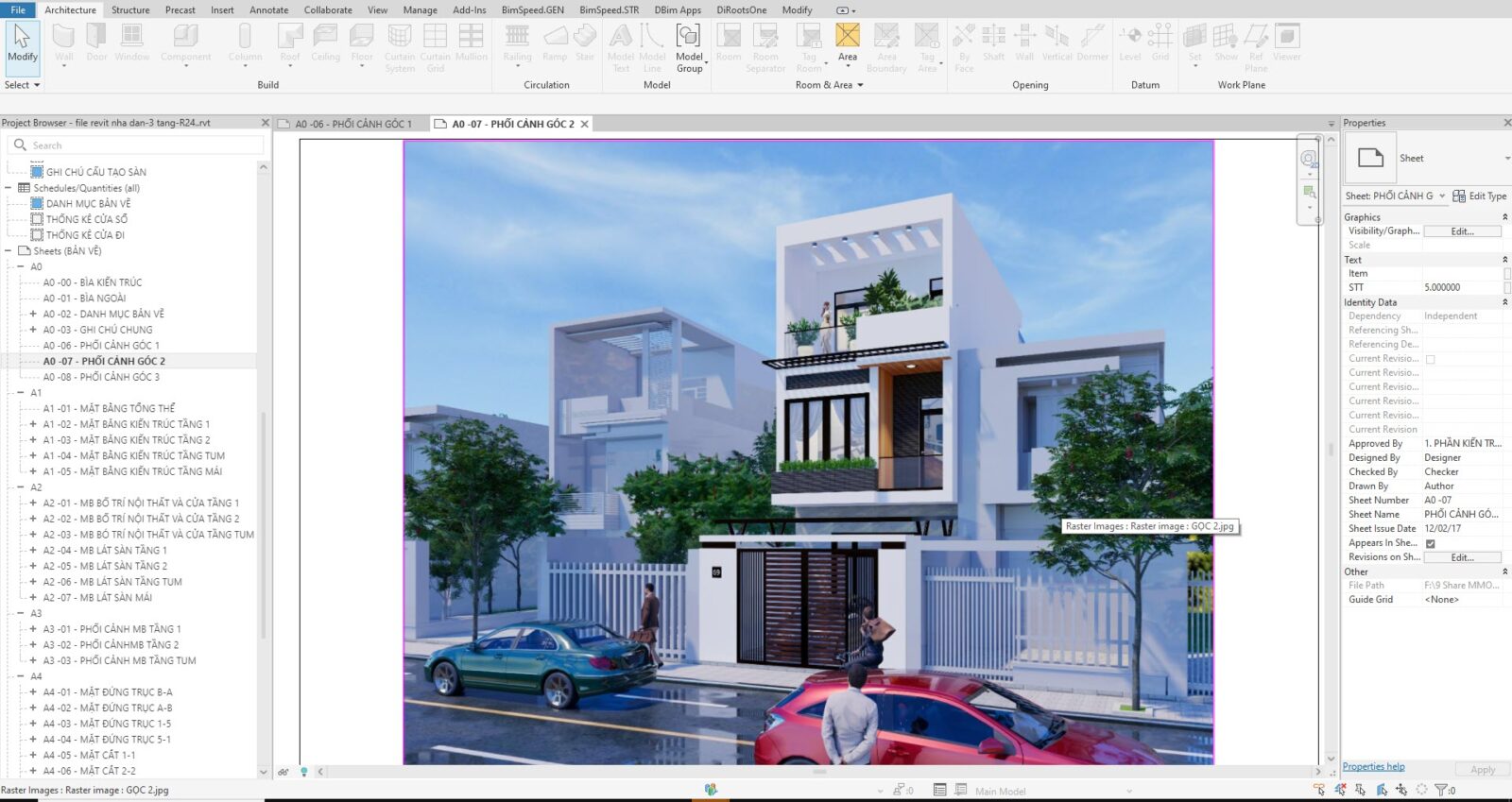Click the Area tool

(848, 44)
